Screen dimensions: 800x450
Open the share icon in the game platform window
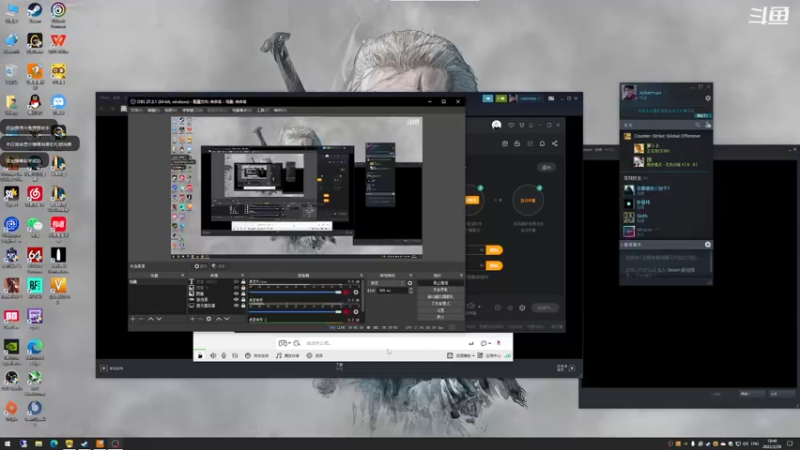[555, 144]
